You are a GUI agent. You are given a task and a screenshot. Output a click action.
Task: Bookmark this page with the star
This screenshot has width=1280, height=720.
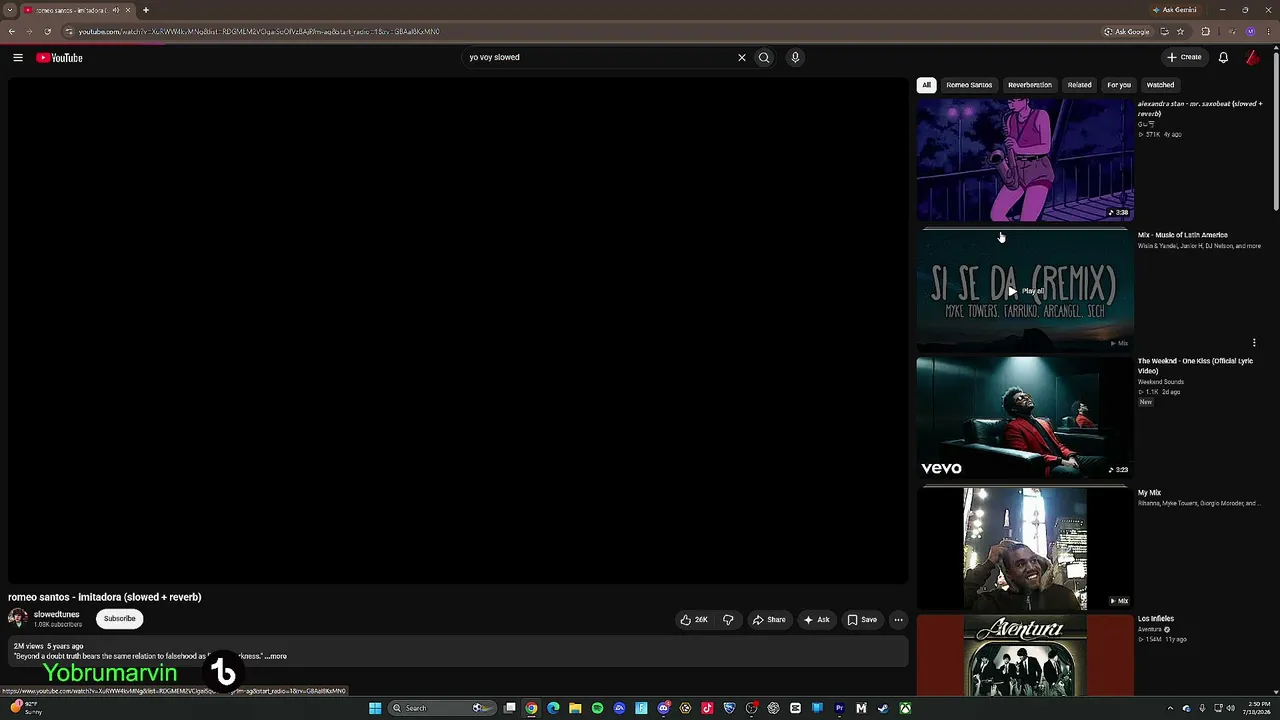pos(1180,31)
